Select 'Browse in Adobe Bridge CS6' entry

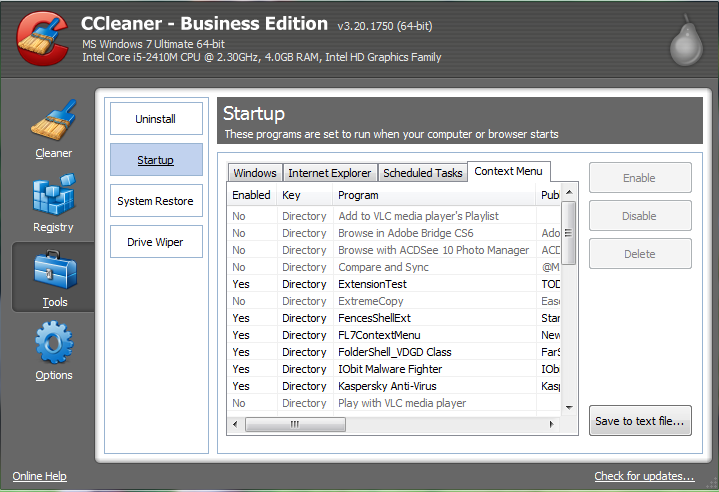coord(394,233)
